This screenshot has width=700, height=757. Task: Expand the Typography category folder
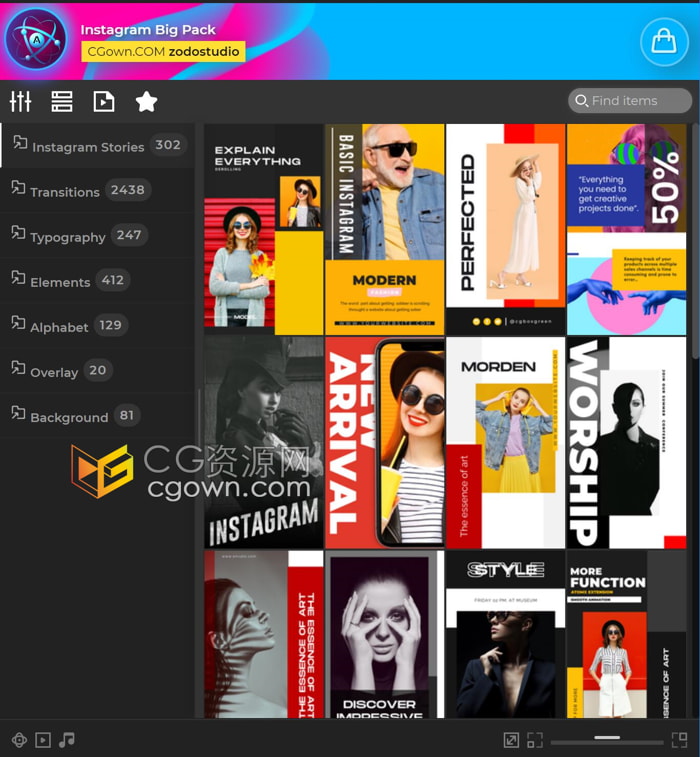(x=67, y=237)
